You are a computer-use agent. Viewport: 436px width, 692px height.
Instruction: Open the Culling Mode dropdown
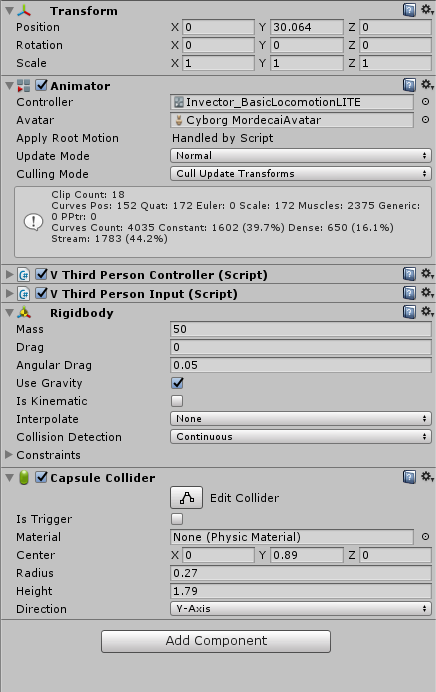(x=301, y=173)
